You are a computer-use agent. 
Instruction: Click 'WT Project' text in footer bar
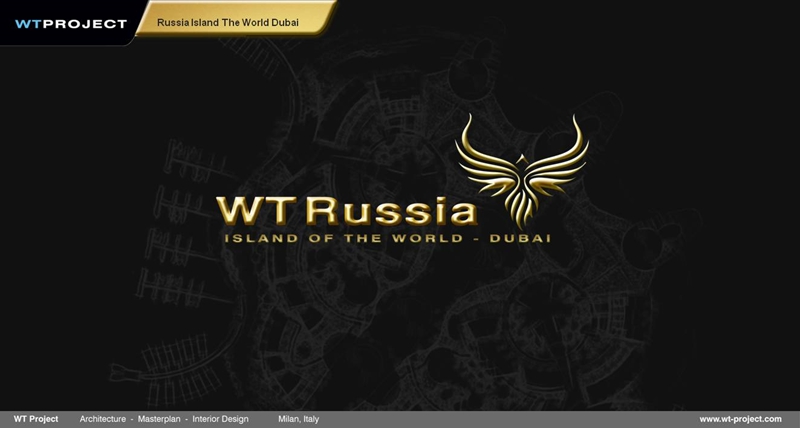[36, 419]
